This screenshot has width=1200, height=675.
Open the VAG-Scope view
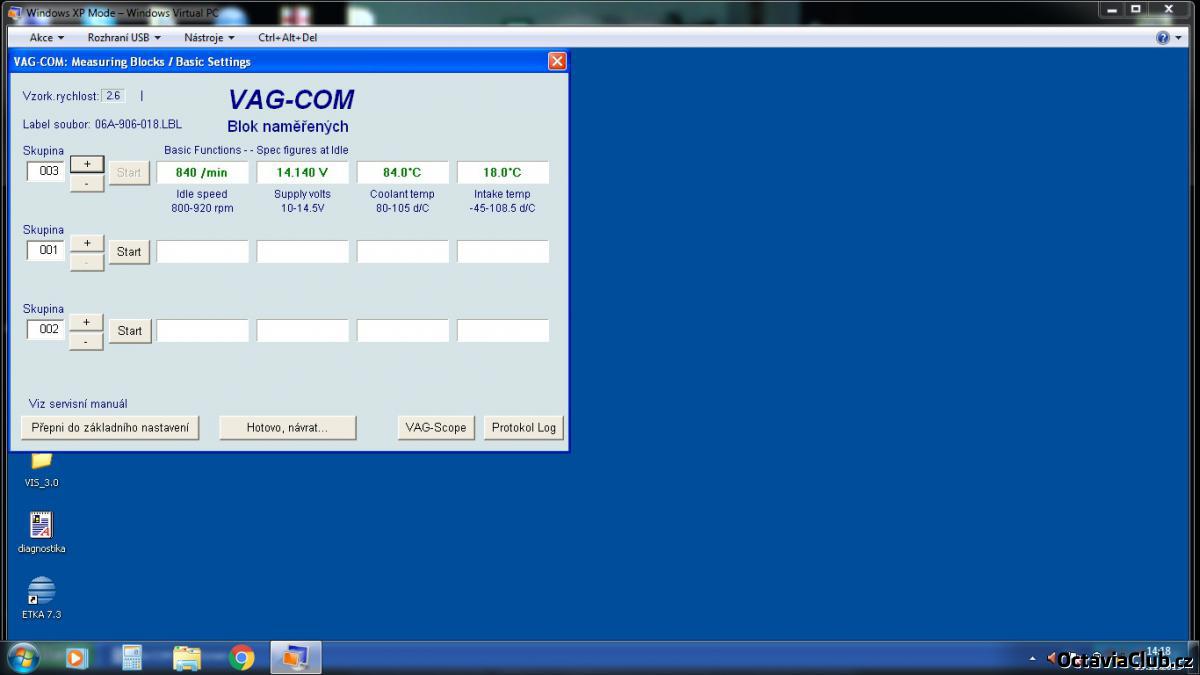pos(435,427)
